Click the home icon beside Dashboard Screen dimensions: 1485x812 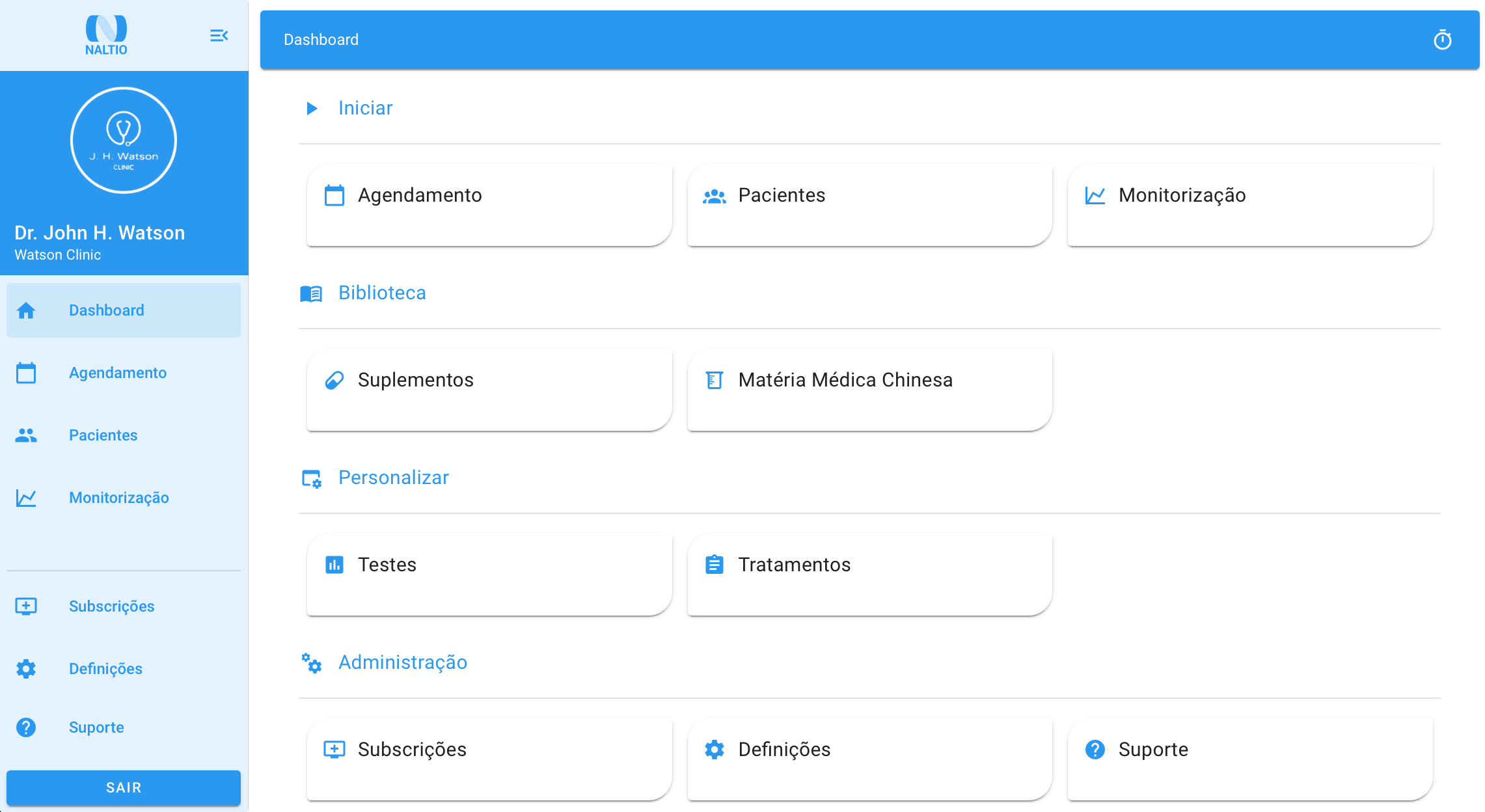(26, 310)
